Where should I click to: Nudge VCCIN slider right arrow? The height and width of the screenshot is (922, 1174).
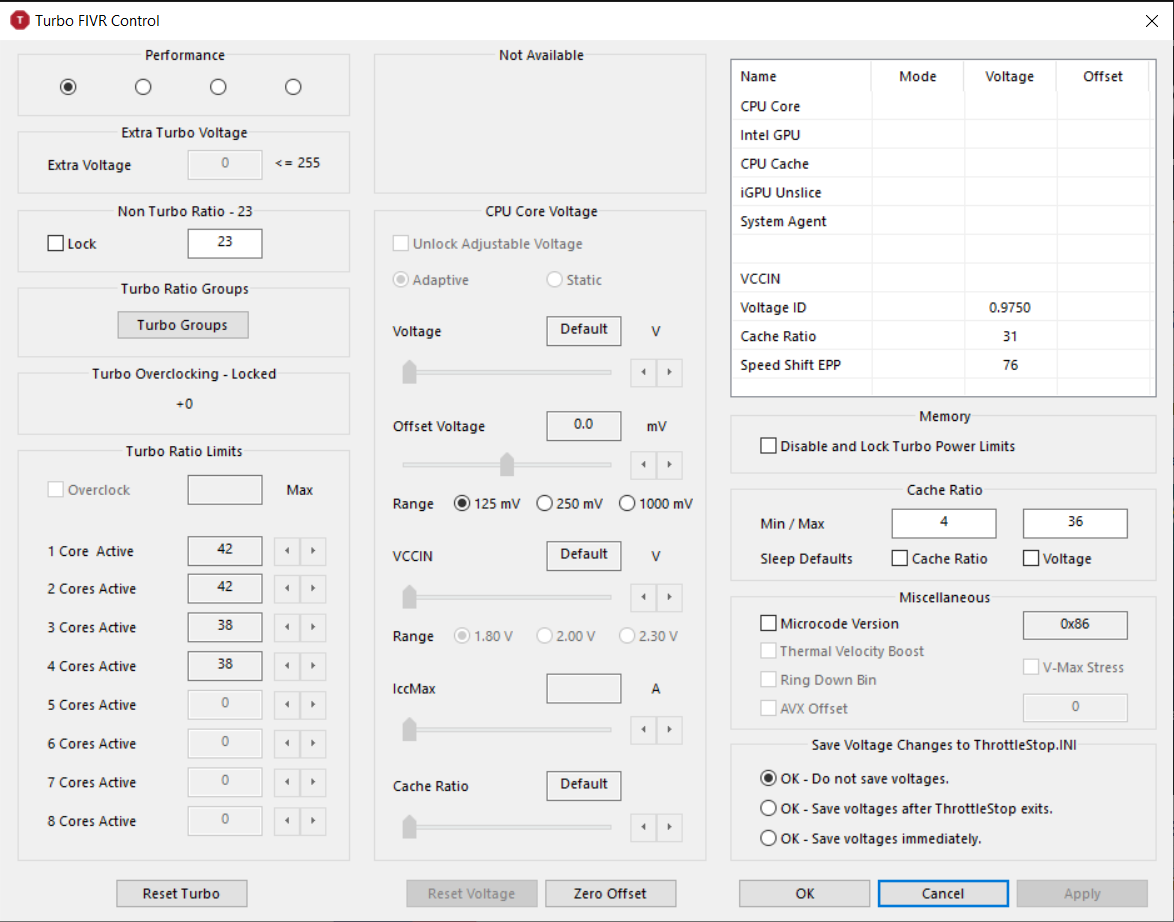pos(669,598)
